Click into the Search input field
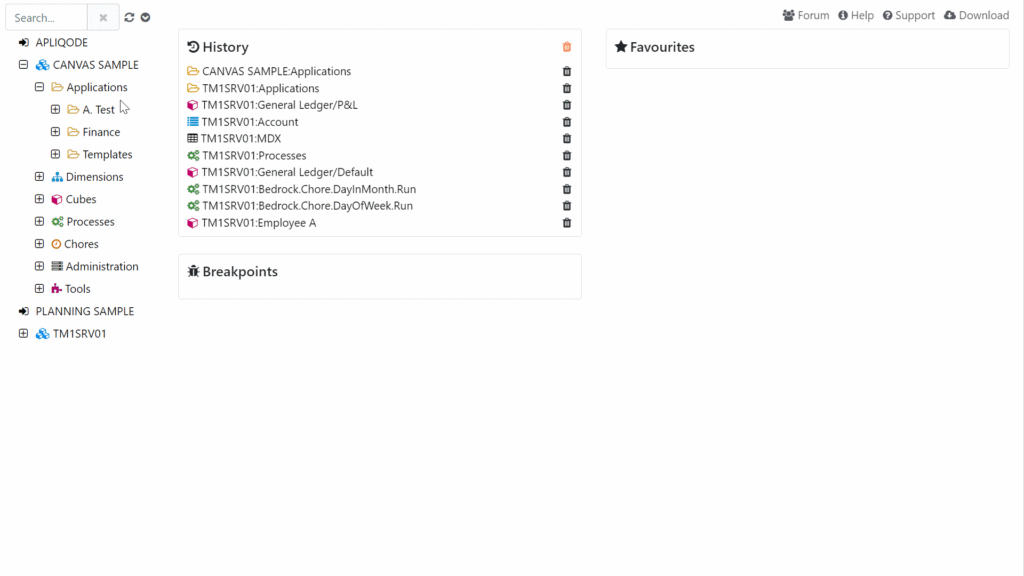Screen dimensions: 1024x576 click(x=46, y=17)
